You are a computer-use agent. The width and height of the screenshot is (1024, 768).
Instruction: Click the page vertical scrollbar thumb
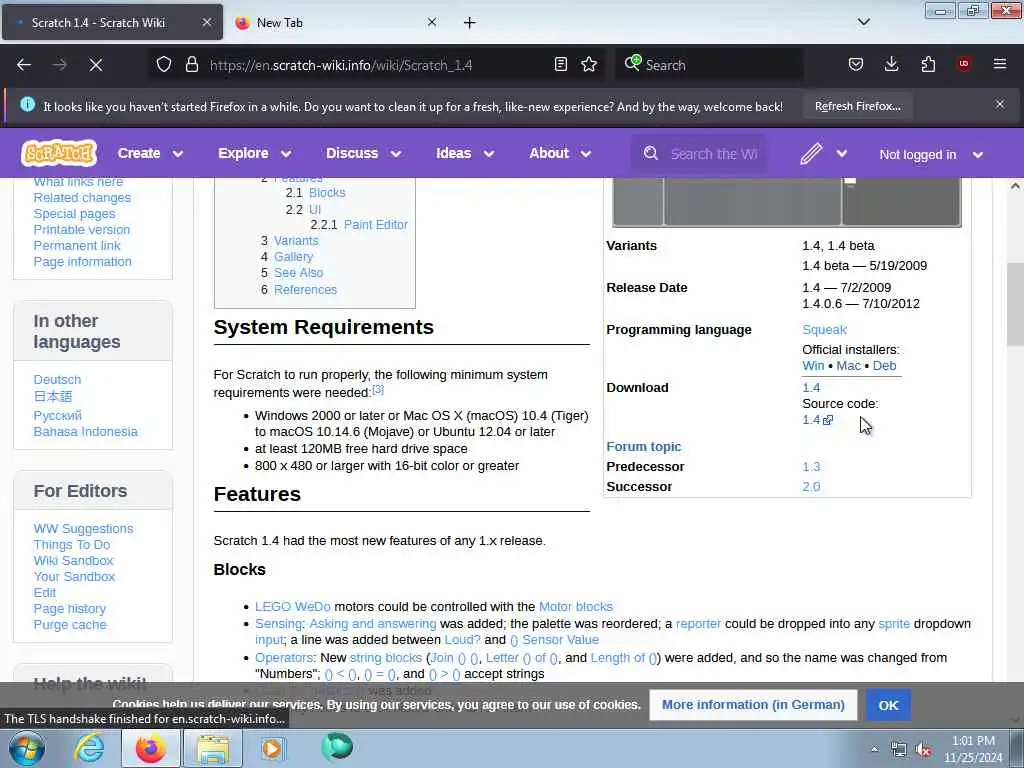[1016, 304]
